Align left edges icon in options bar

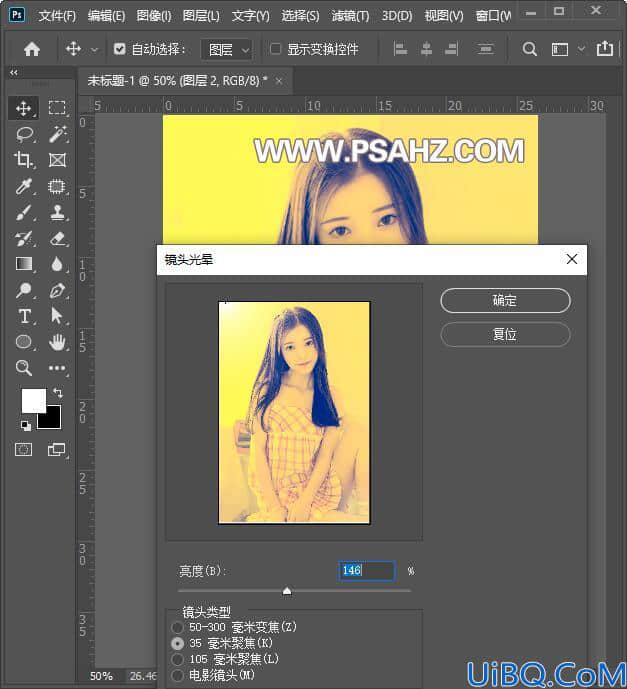tap(400, 49)
